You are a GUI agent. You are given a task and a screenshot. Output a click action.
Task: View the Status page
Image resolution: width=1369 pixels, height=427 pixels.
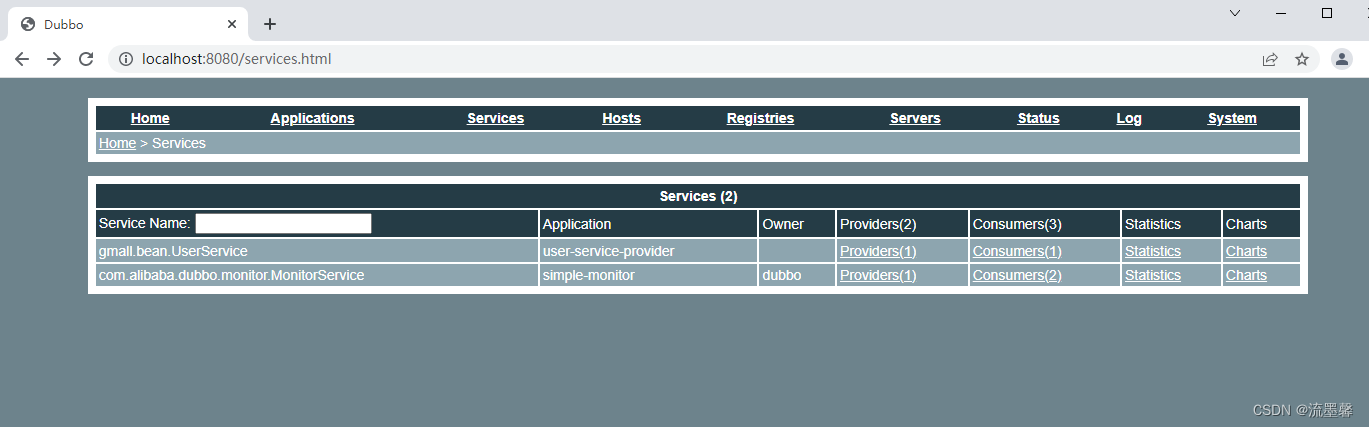1038,118
